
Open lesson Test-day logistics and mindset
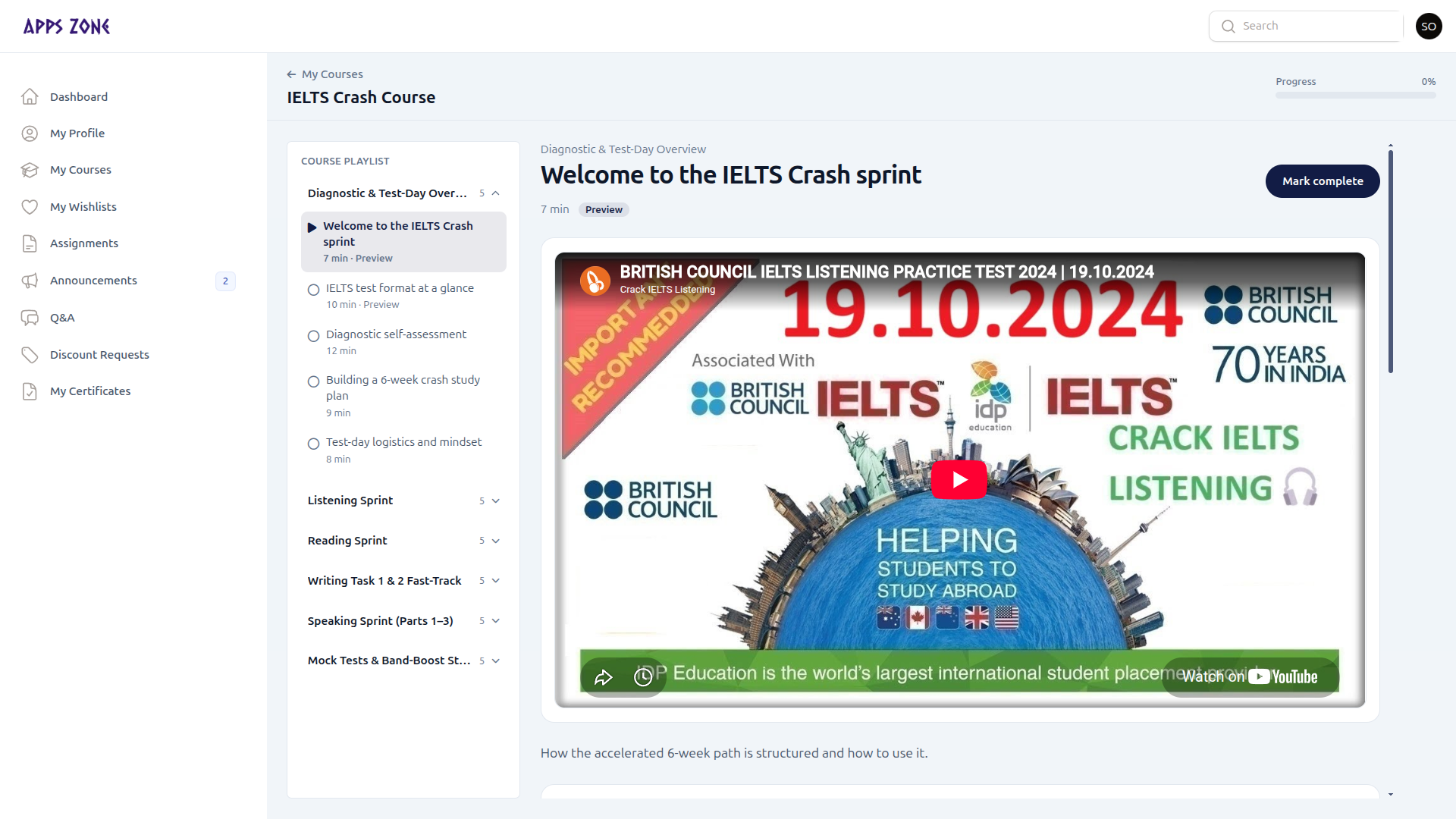403,450
